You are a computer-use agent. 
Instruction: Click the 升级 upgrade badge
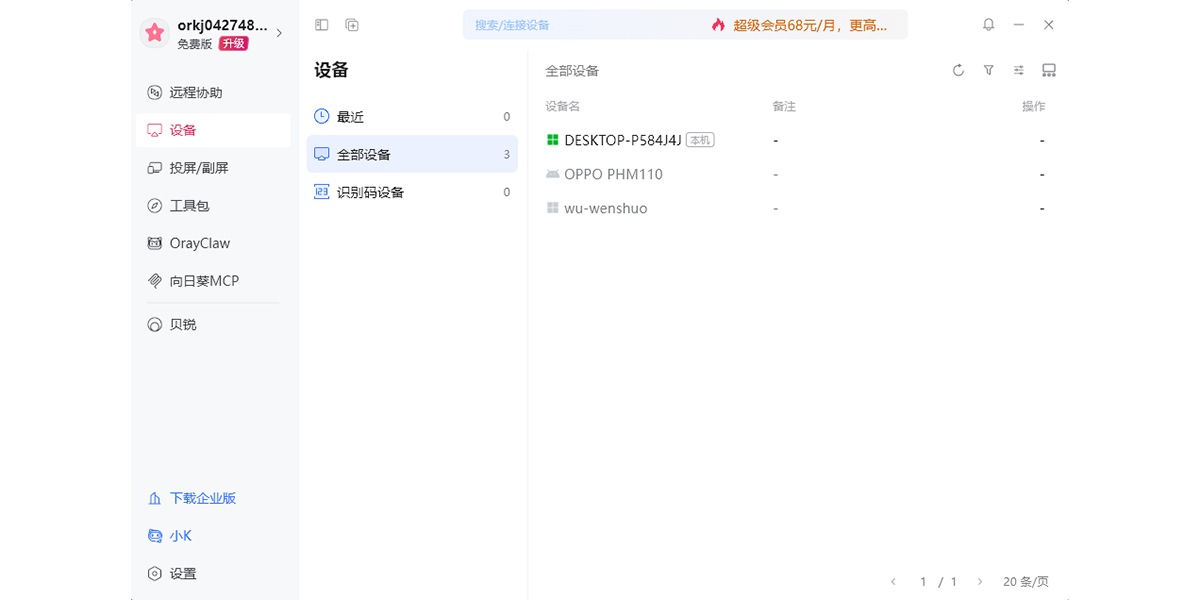pyautogui.click(x=233, y=44)
